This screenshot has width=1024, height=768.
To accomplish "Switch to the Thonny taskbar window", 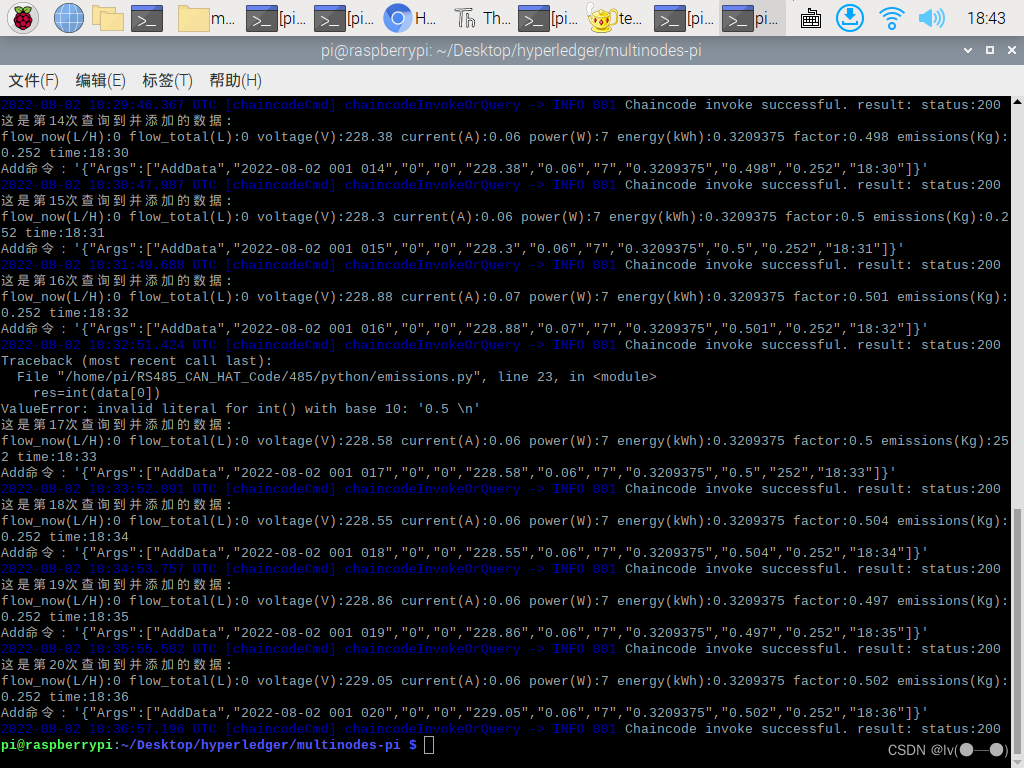I will [481, 18].
